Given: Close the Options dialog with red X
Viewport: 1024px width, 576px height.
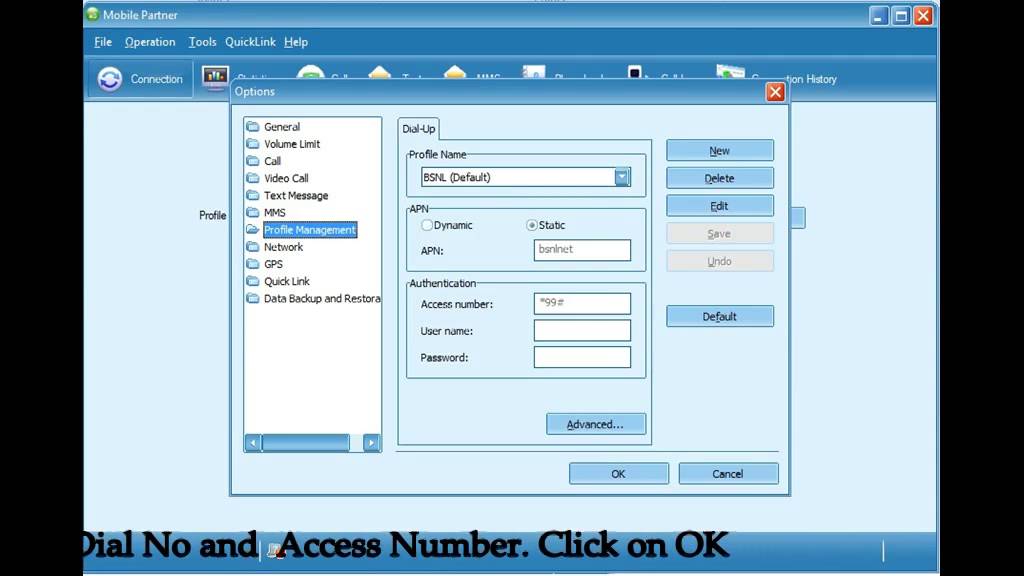Looking at the screenshot, I should point(775,92).
